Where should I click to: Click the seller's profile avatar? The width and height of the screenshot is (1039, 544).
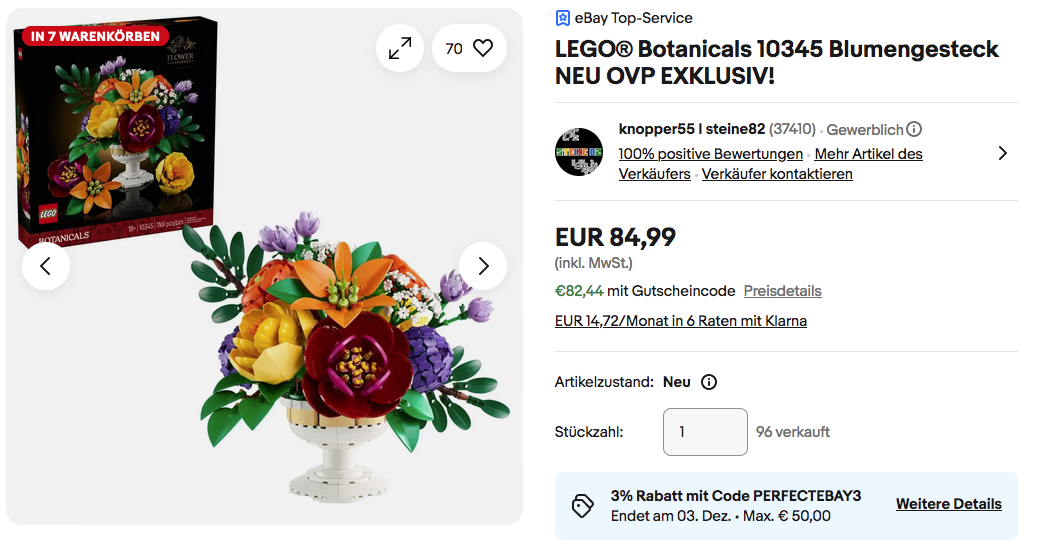[579, 153]
